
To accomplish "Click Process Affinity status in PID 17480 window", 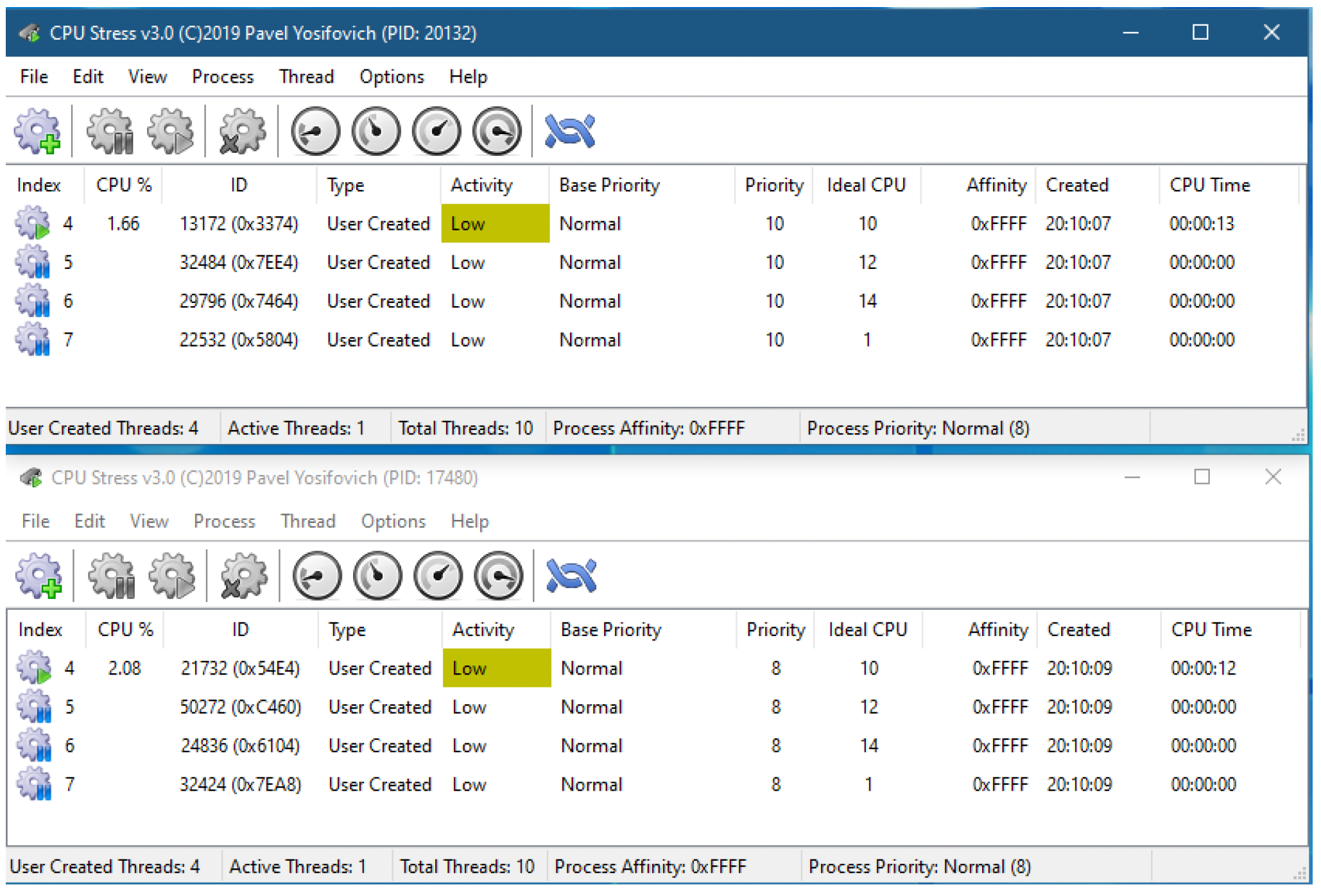I will (x=650, y=866).
